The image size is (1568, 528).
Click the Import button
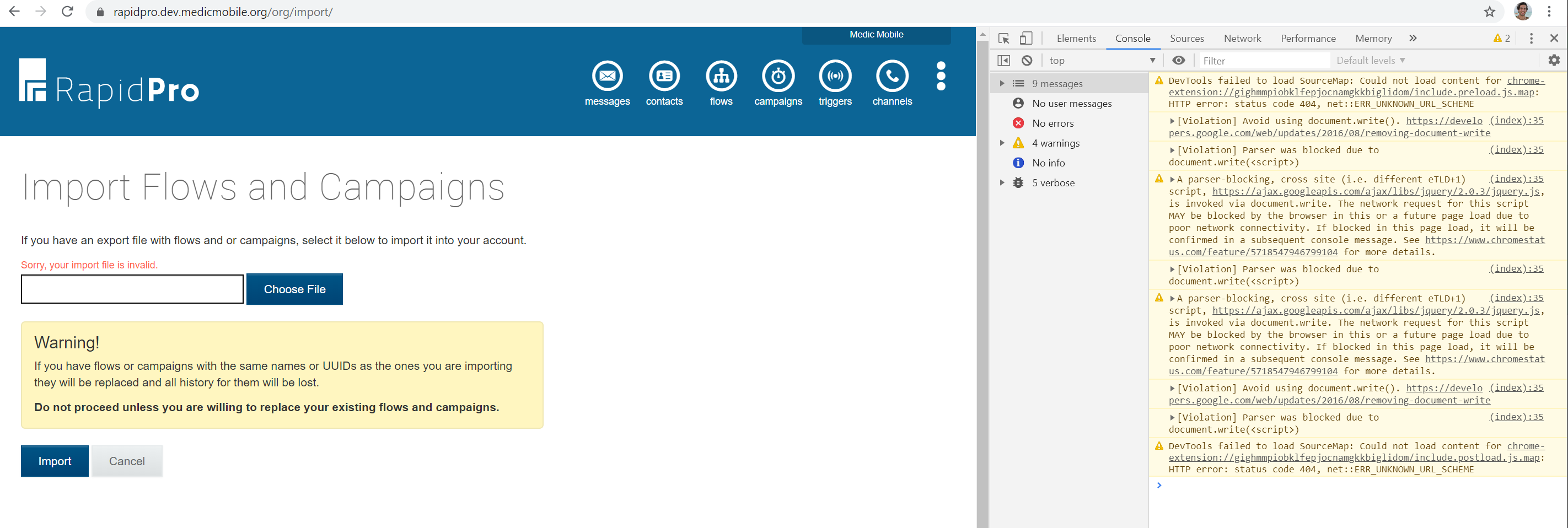click(54, 461)
